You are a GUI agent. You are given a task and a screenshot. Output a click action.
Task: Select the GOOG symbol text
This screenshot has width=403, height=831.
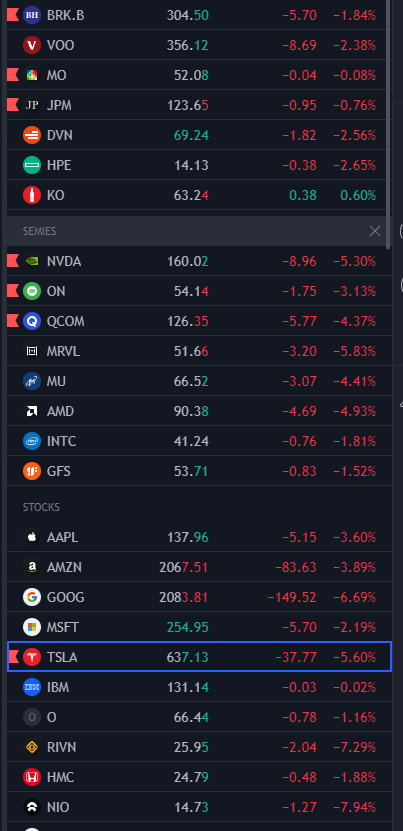[x=65, y=597]
